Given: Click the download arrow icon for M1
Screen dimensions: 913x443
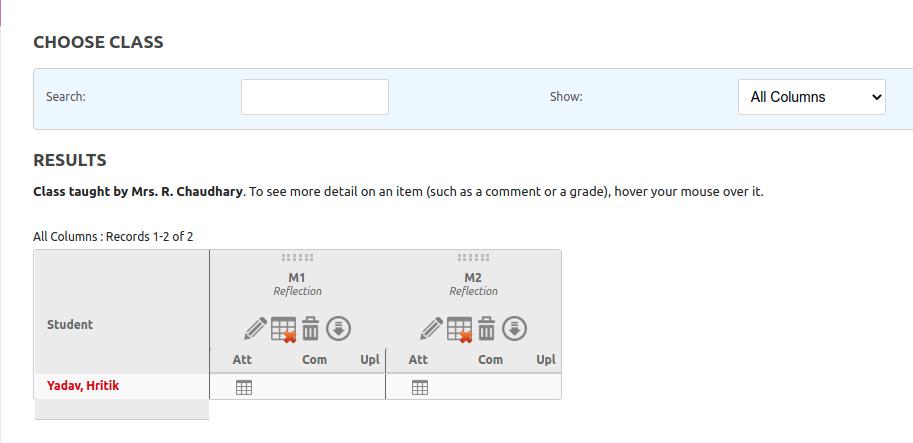Looking at the screenshot, I should click(338, 328).
